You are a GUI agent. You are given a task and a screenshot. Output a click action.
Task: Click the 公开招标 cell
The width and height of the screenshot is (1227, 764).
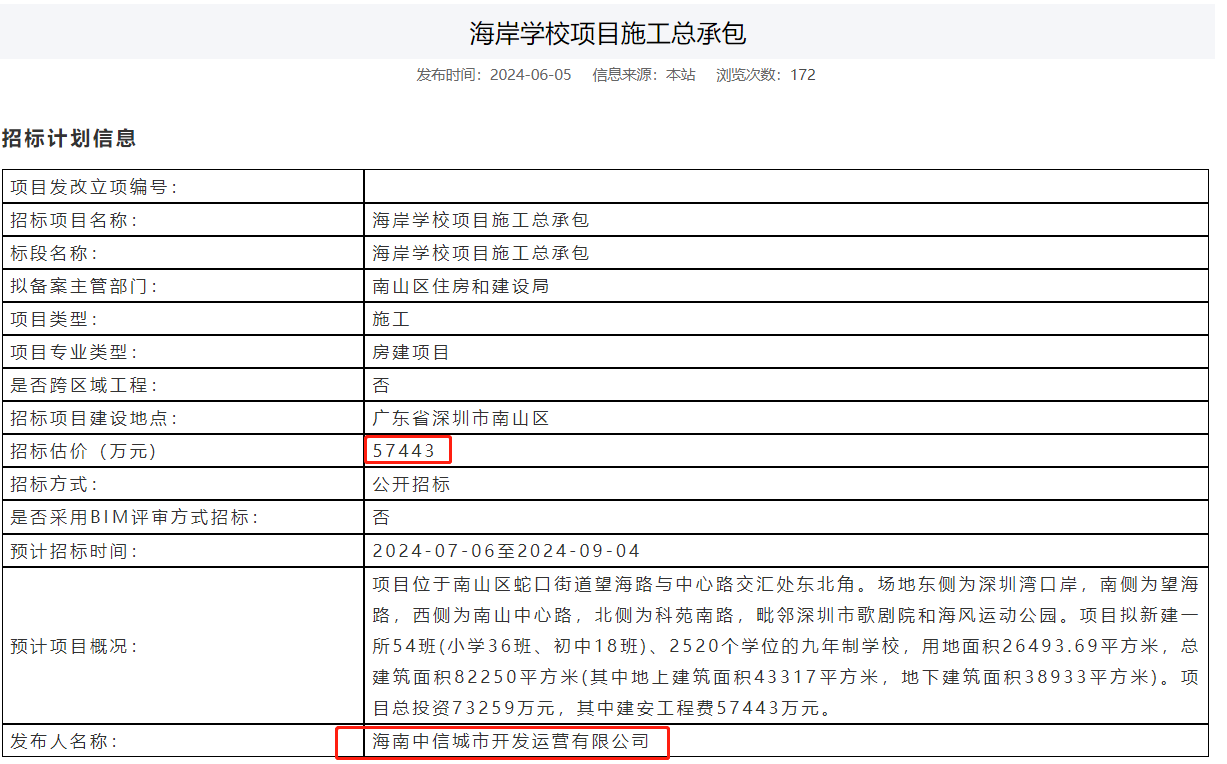(411, 484)
